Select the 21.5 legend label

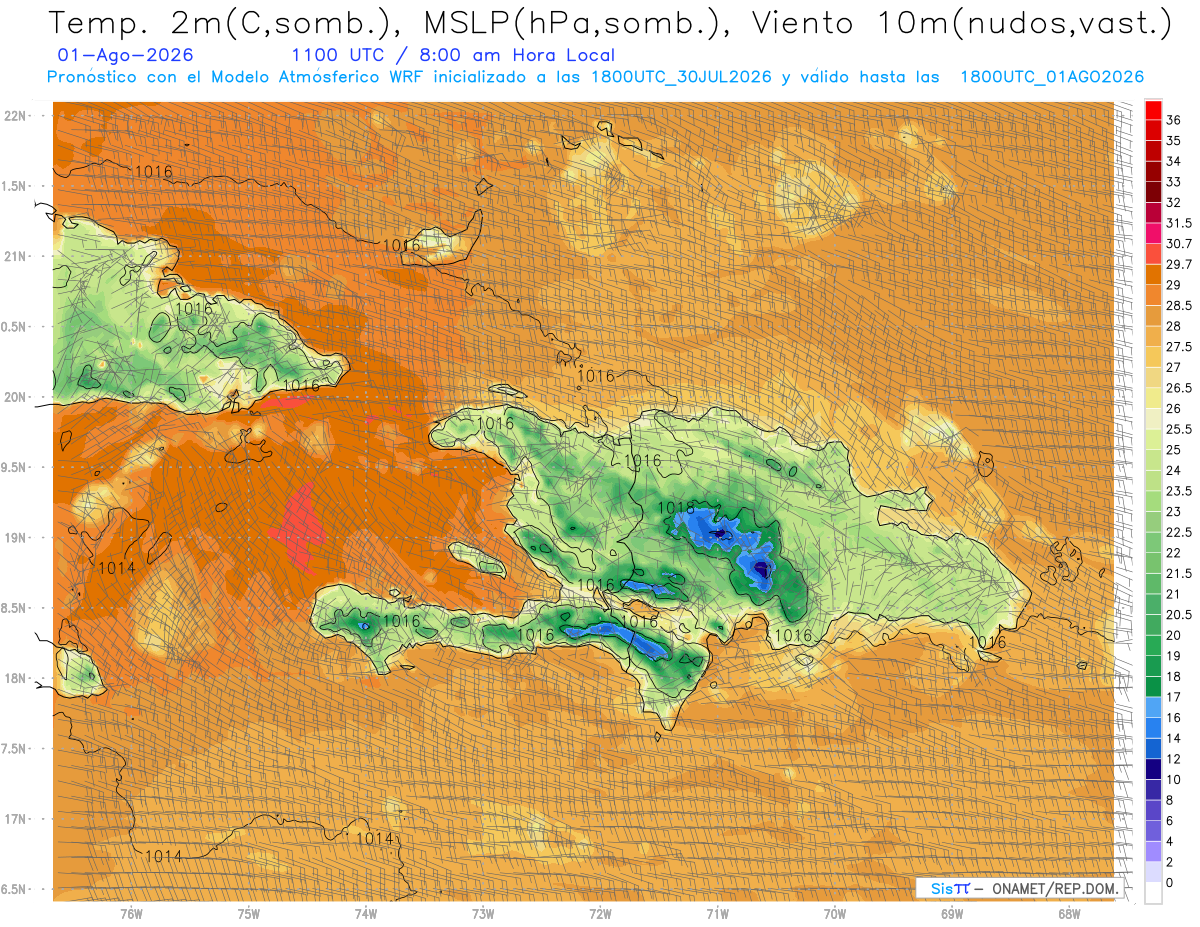(x=1179, y=573)
